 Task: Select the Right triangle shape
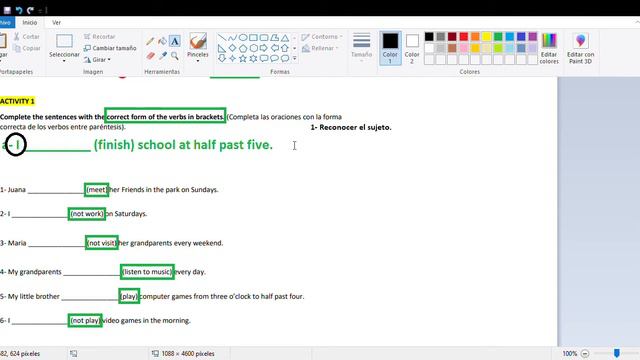(x=222, y=48)
